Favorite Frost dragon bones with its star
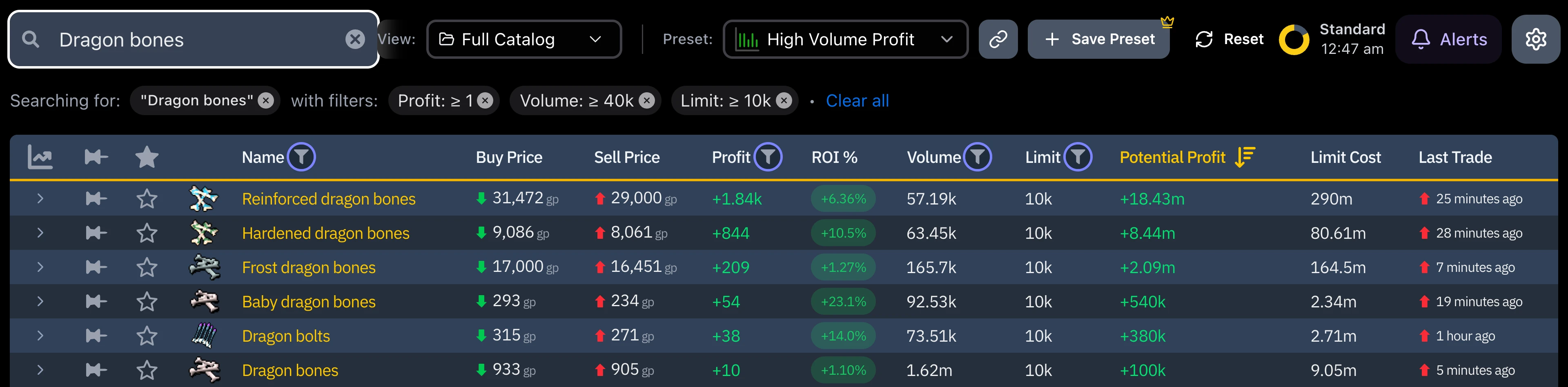This screenshot has width=1568, height=387. click(147, 268)
